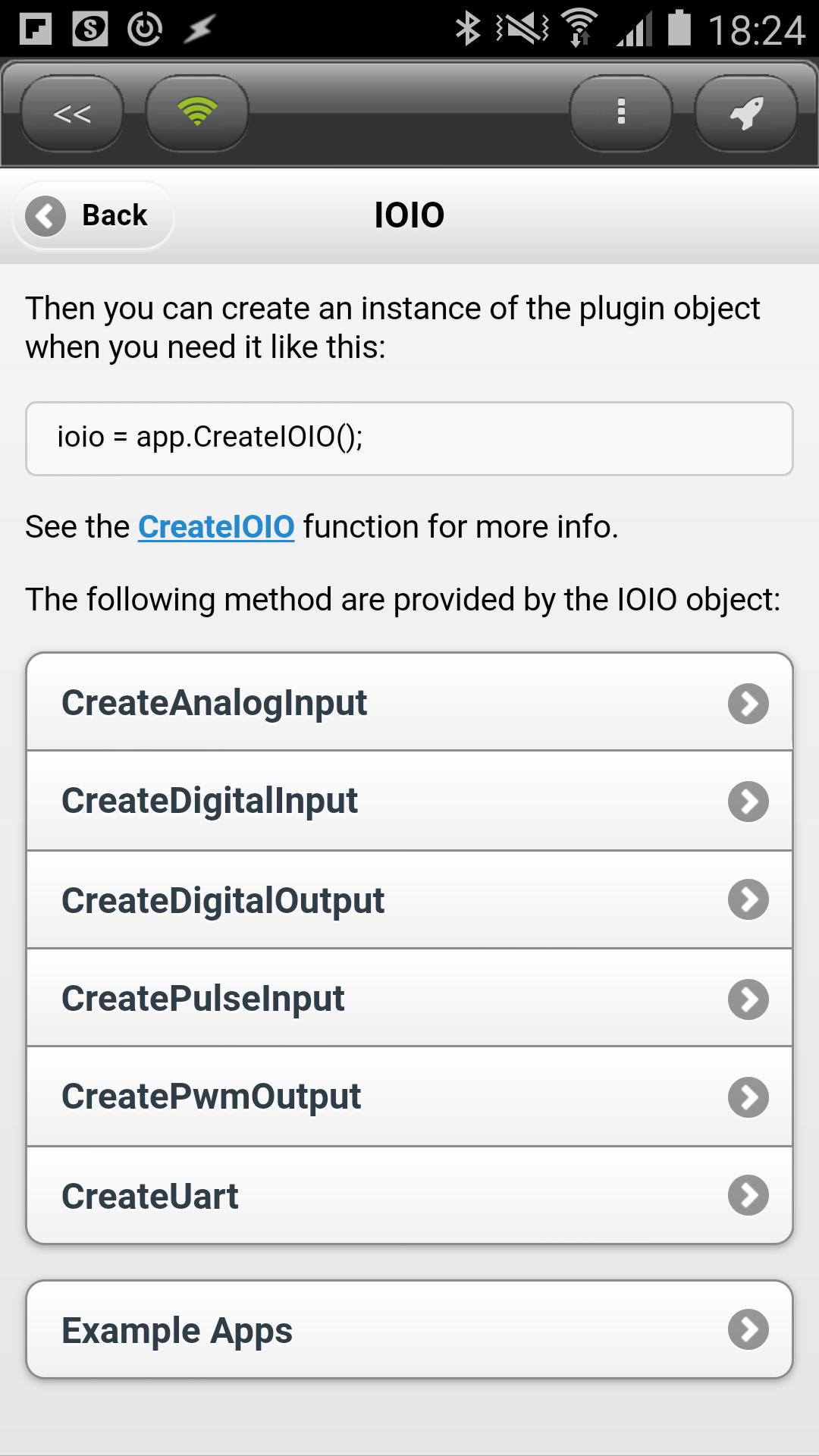Expand the CreateAnalogInput chevron arrow
Screen dimensions: 819x1456
(748, 704)
